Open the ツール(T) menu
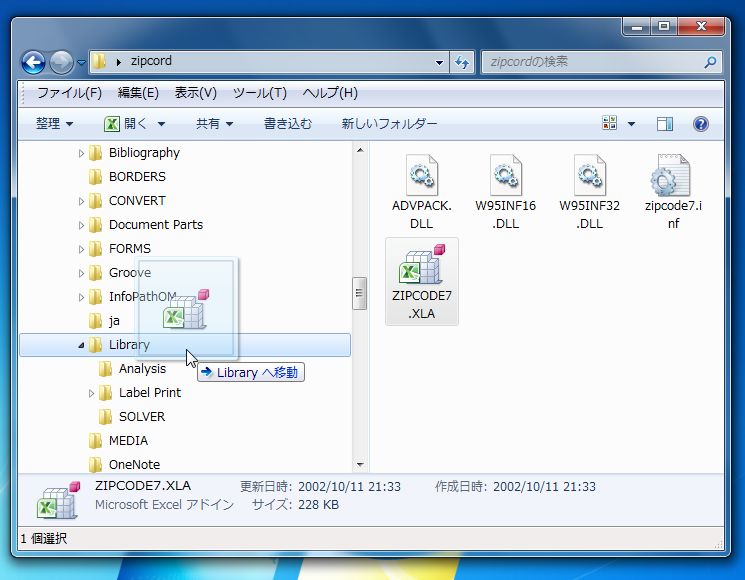This screenshot has height=580, width=745. [x=259, y=93]
